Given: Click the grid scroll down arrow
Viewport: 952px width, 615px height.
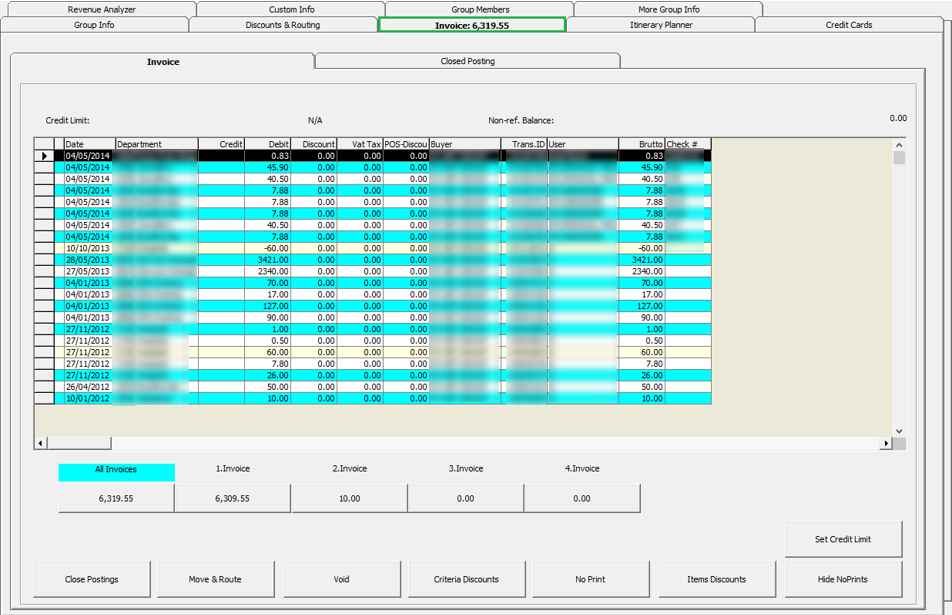Looking at the screenshot, I should pos(899,431).
